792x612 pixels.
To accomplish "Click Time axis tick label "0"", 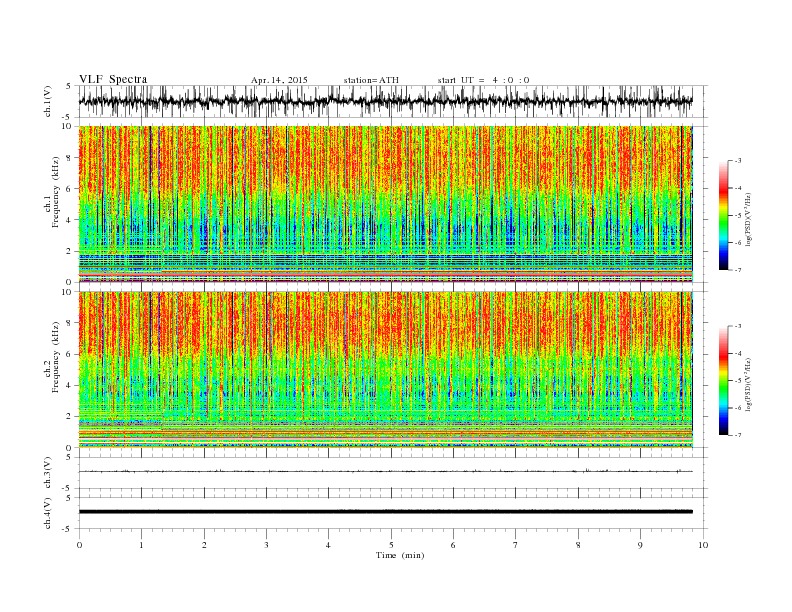I will (79, 545).
